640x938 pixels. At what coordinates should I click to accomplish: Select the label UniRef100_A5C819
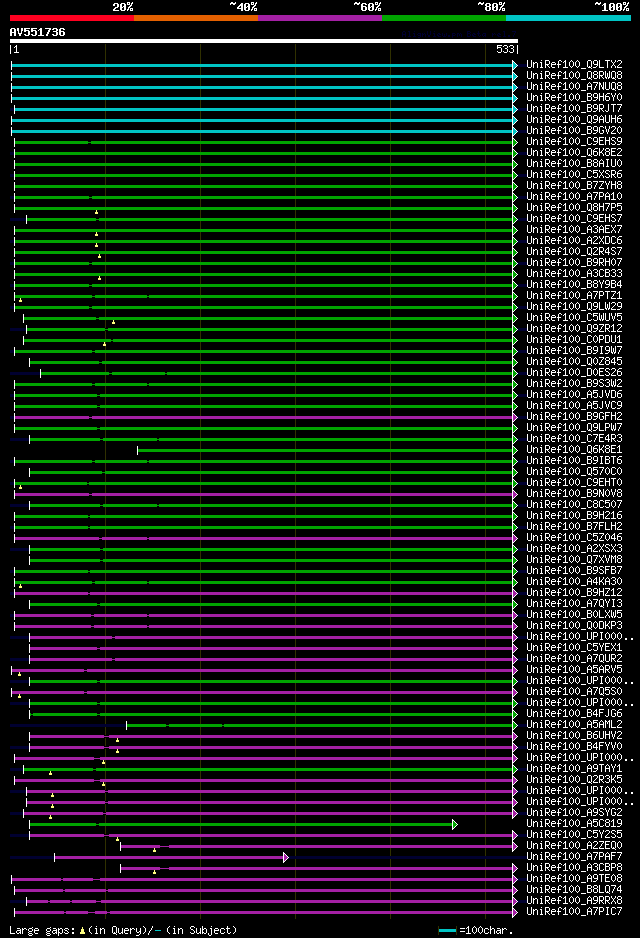pos(574,823)
